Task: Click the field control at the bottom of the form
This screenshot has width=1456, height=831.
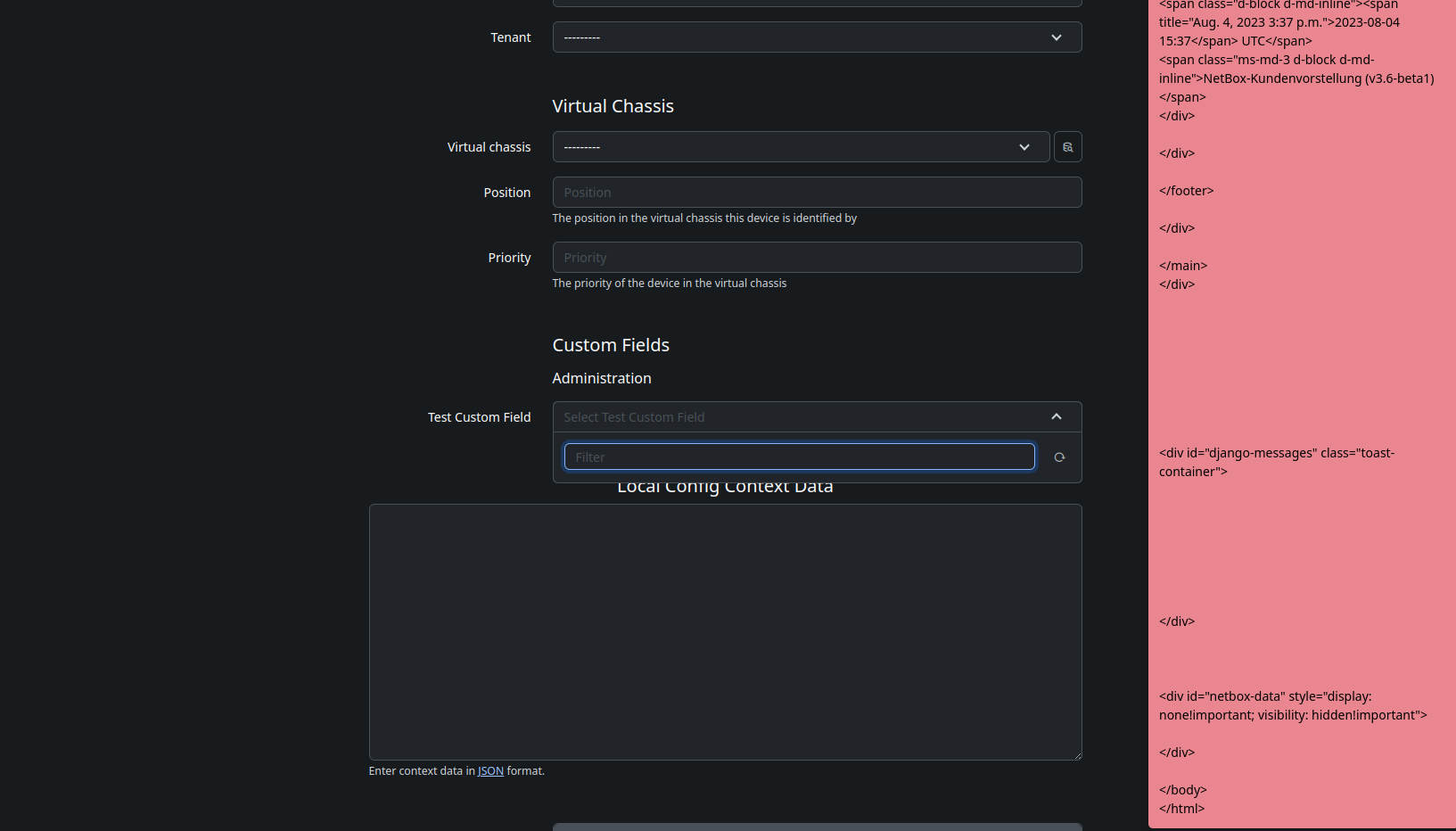Action: click(x=816, y=827)
